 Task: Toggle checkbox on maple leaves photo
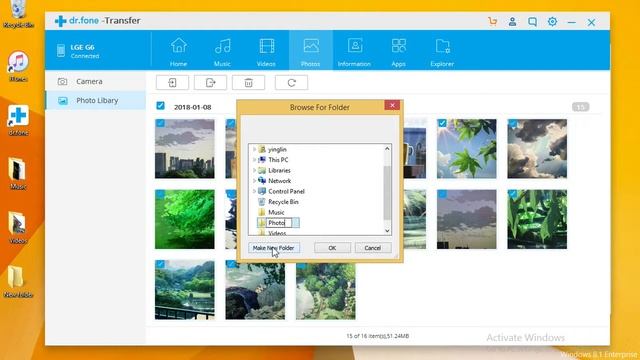coord(442,123)
